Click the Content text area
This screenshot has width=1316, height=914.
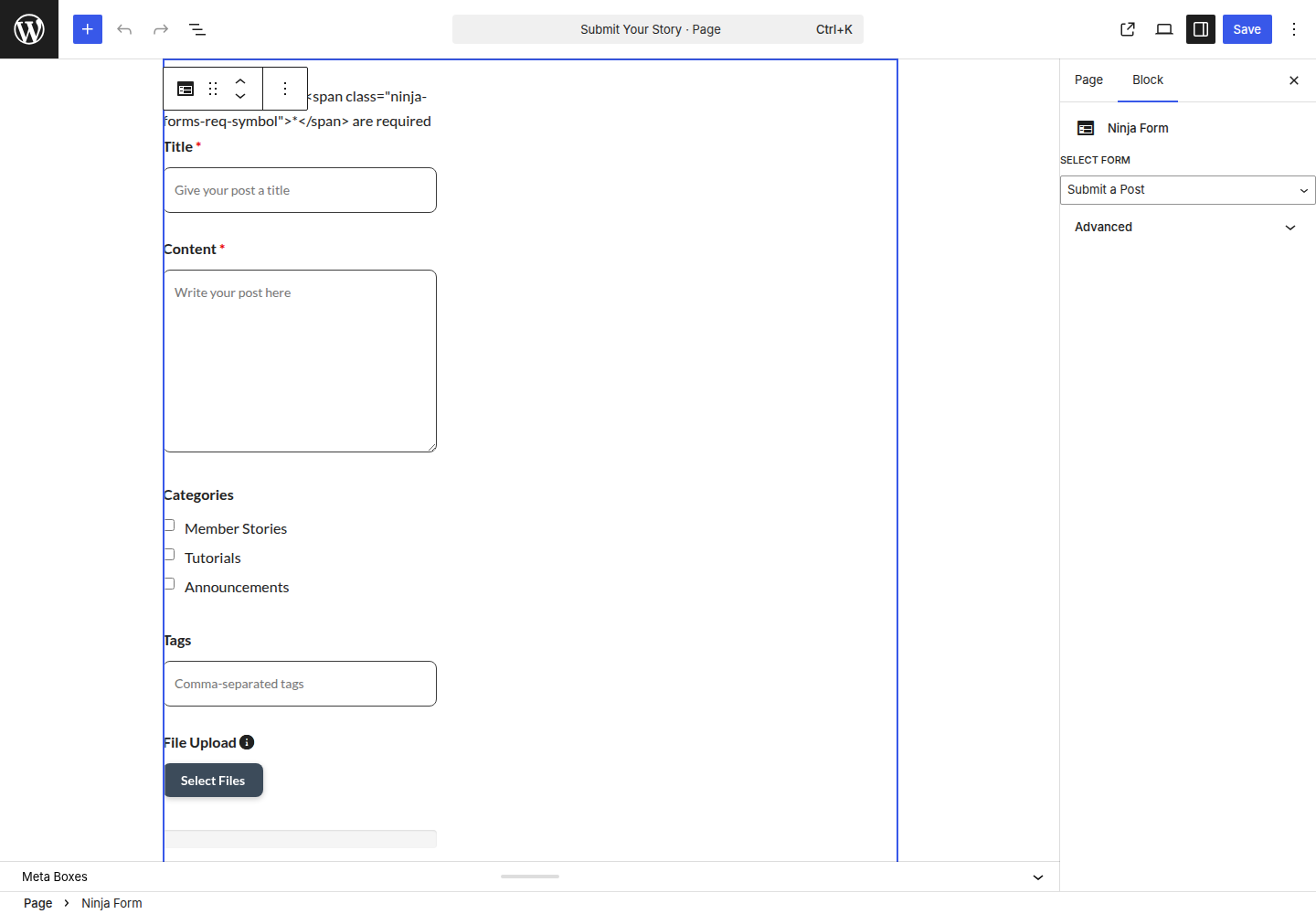click(x=300, y=361)
